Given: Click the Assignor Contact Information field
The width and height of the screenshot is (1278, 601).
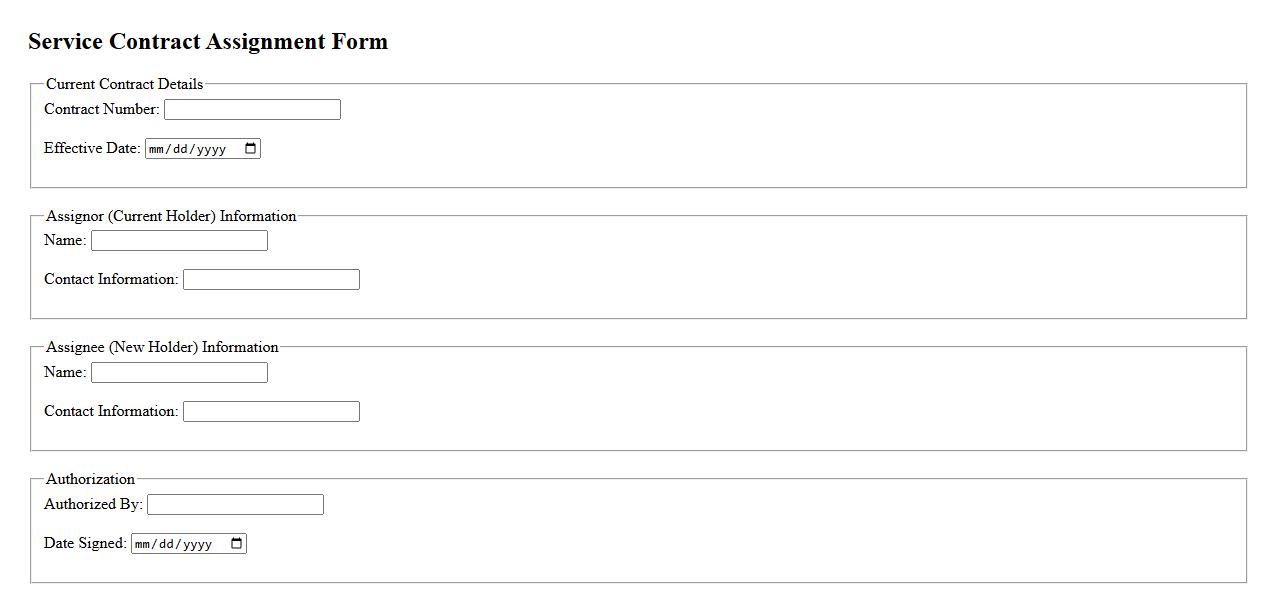Looking at the screenshot, I should click(x=271, y=280).
